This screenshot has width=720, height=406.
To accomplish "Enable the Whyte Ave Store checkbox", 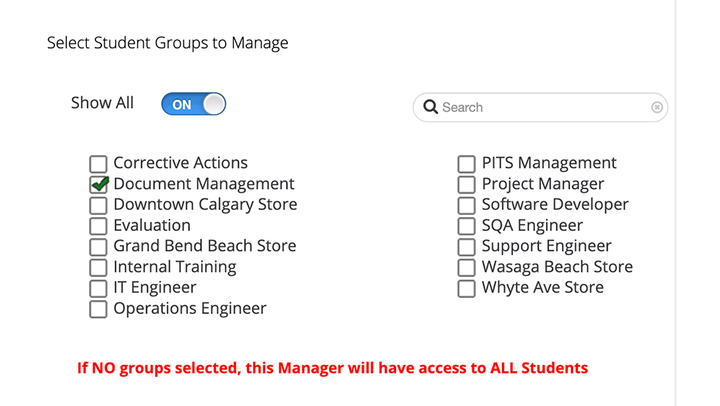I will coord(467,288).
